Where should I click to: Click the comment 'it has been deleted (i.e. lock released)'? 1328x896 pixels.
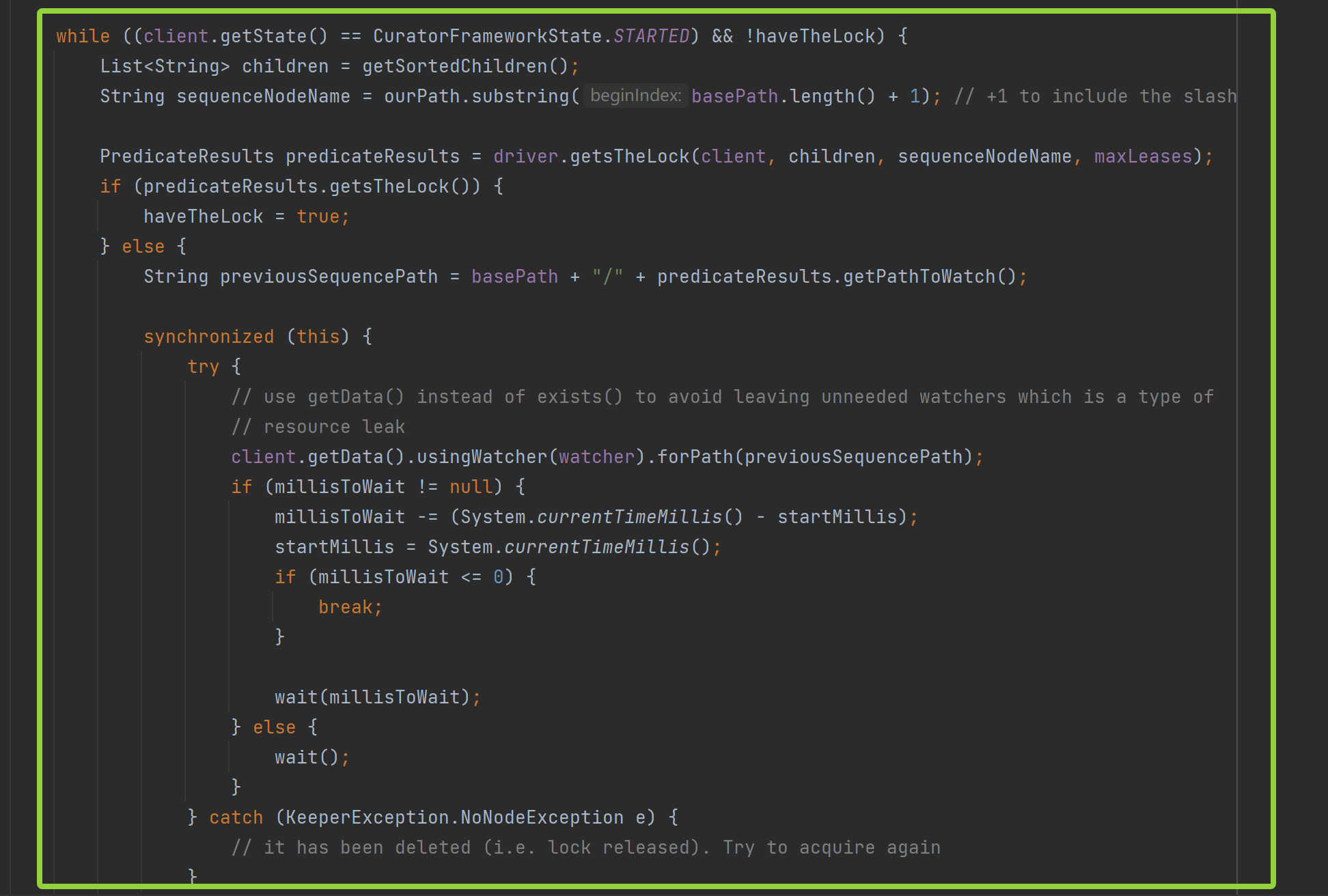pyautogui.click(x=471, y=848)
